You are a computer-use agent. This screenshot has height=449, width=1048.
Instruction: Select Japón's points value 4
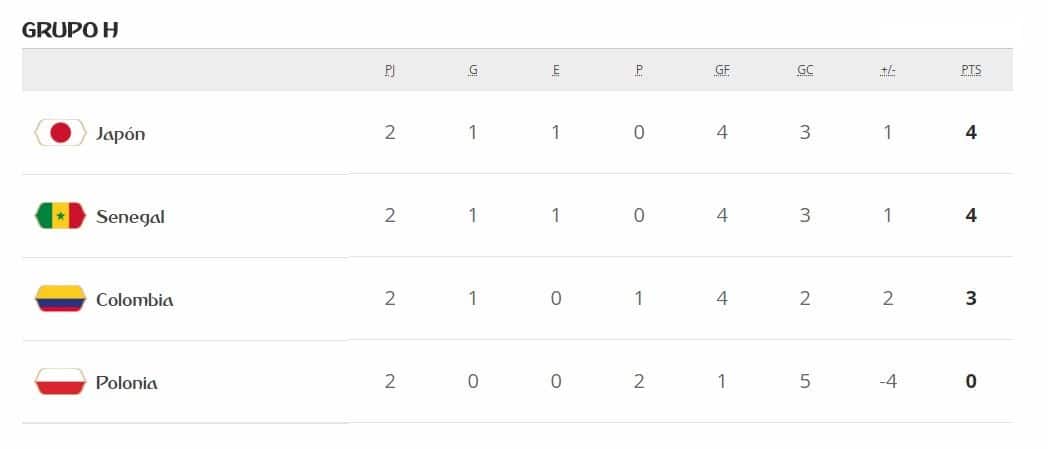pos(971,132)
